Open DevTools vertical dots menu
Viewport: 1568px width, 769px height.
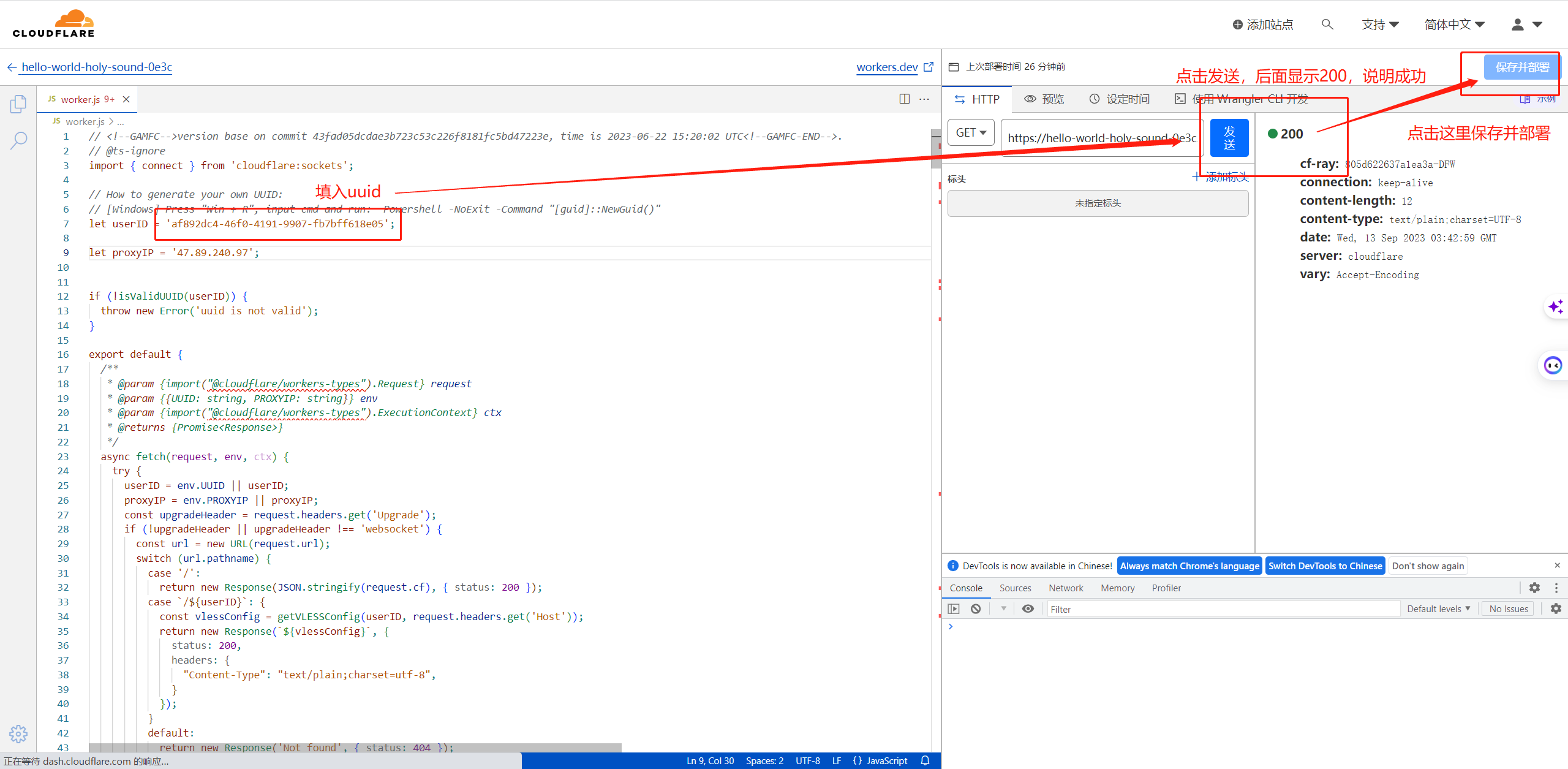coord(1556,588)
